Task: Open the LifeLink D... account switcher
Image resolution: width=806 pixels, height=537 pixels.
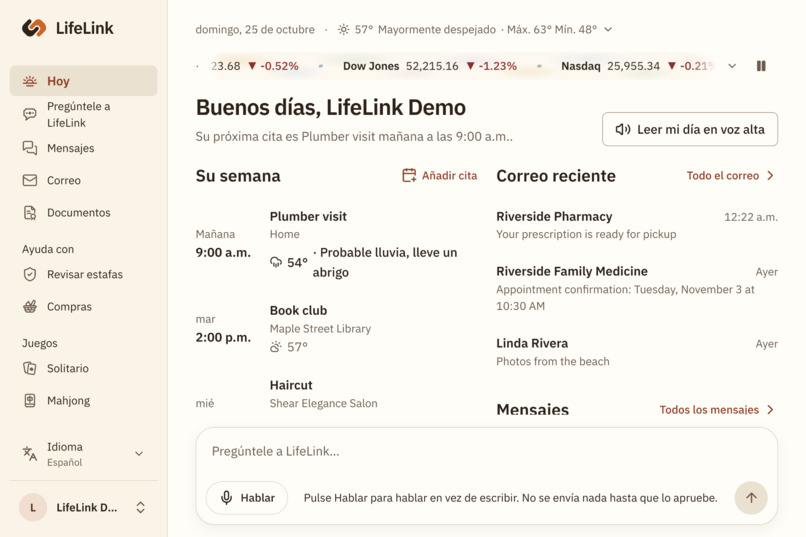Action: (x=83, y=508)
